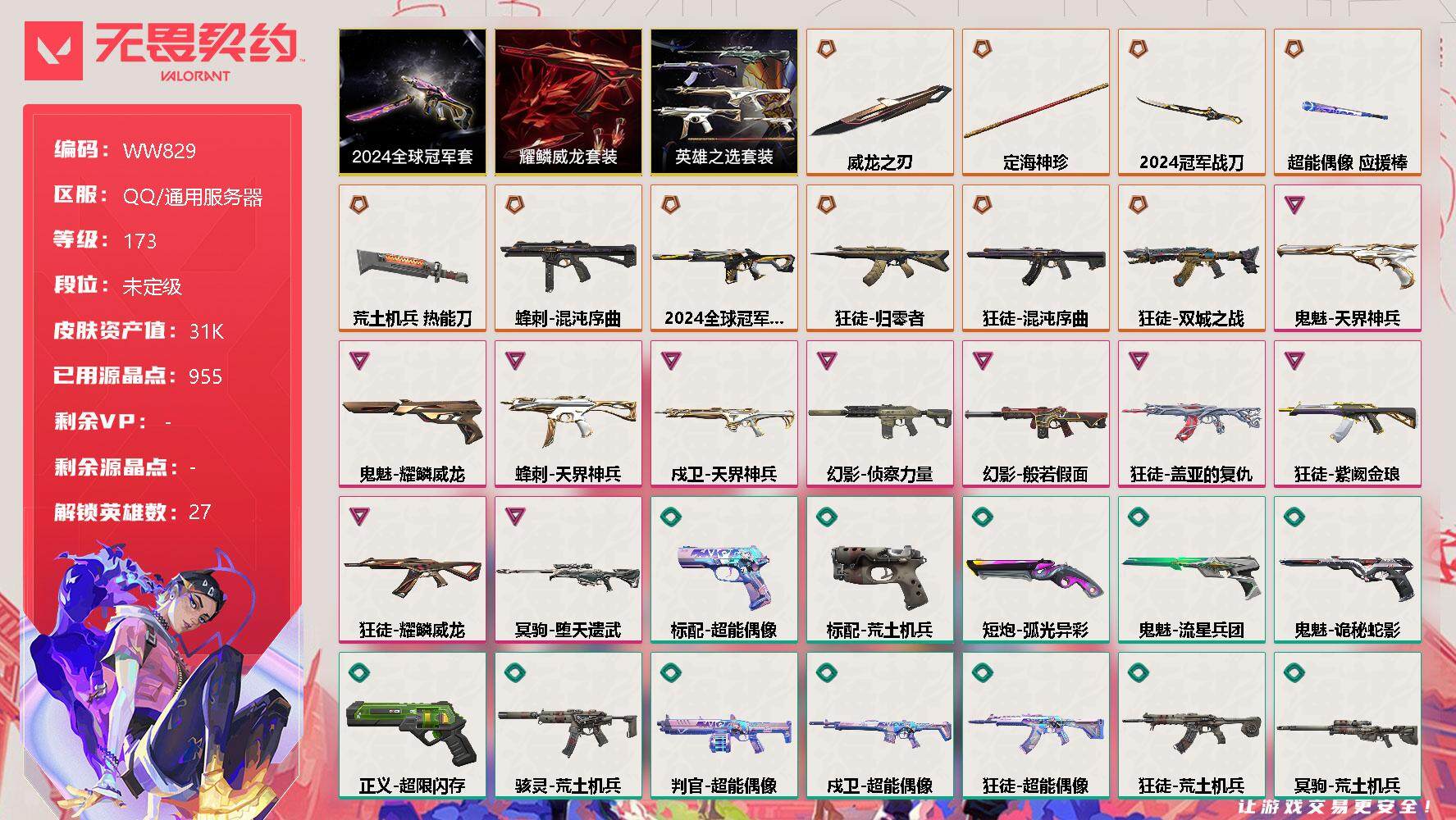
Task: Select the 2024全球冠军套 bundle thumbnail
Action: 412,102
